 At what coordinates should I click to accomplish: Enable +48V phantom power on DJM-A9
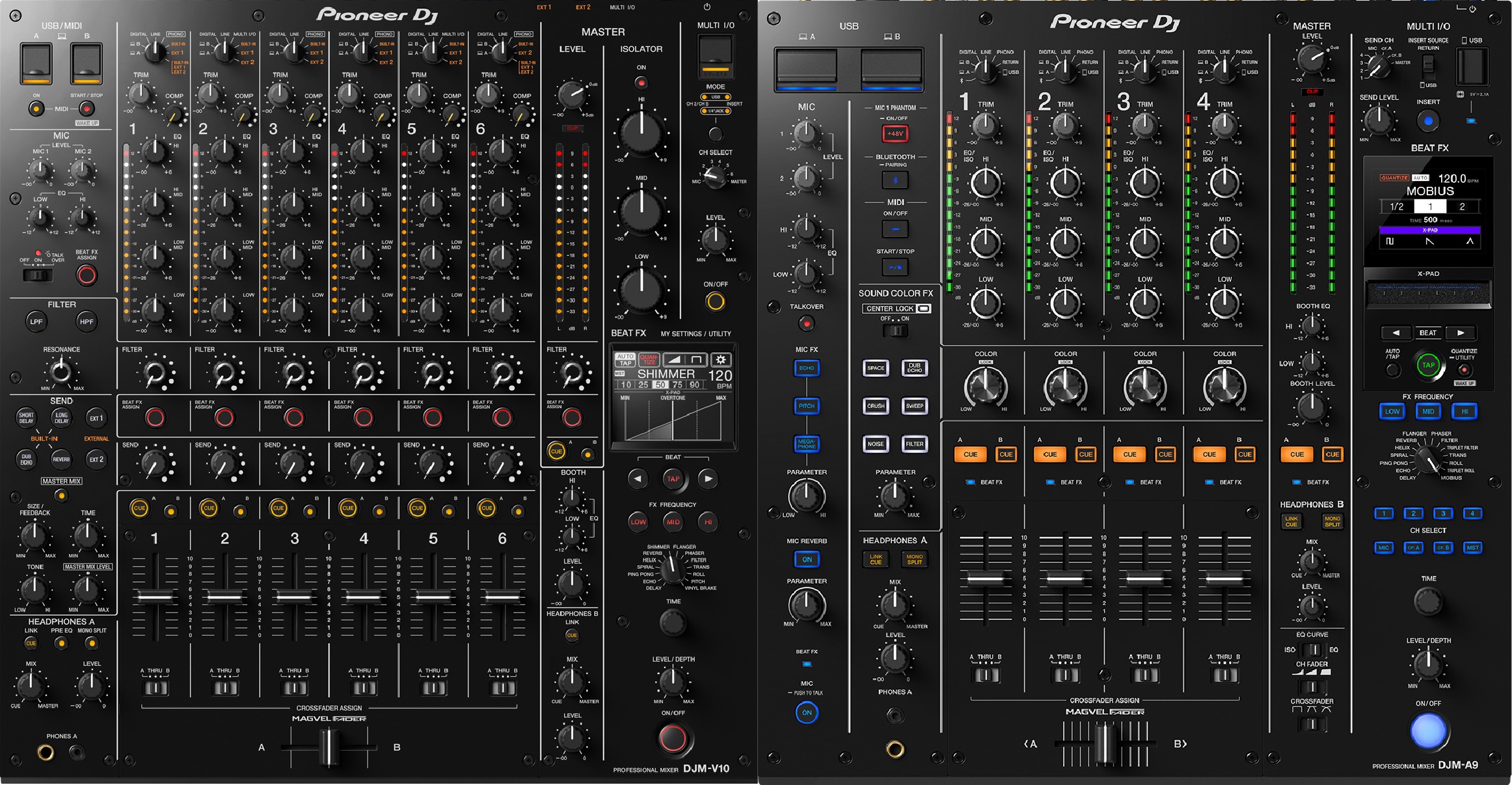(895, 133)
